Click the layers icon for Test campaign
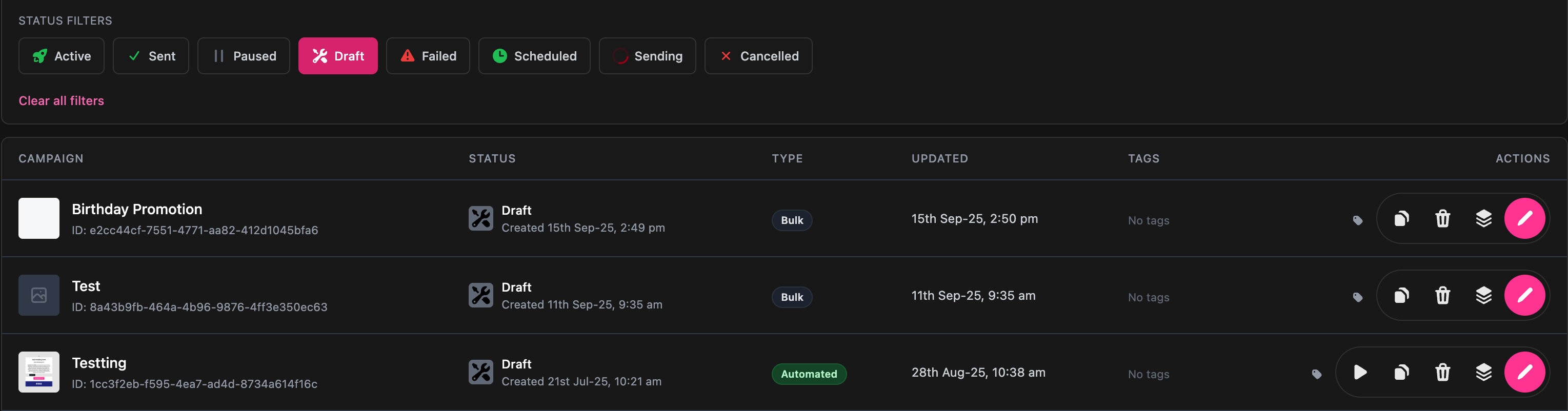The image size is (1568, 411). pyautogui.click(x=1483, y=296)
